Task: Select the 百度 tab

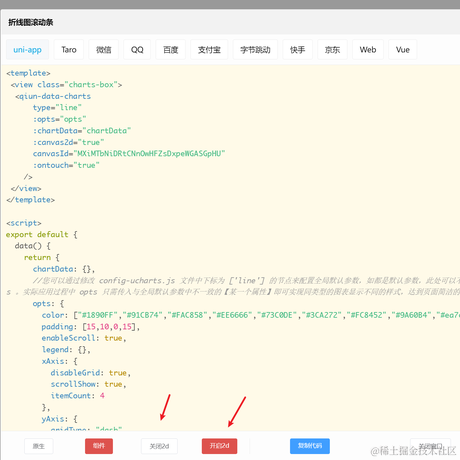Action: pyautogui.click(x=170, y=50)
